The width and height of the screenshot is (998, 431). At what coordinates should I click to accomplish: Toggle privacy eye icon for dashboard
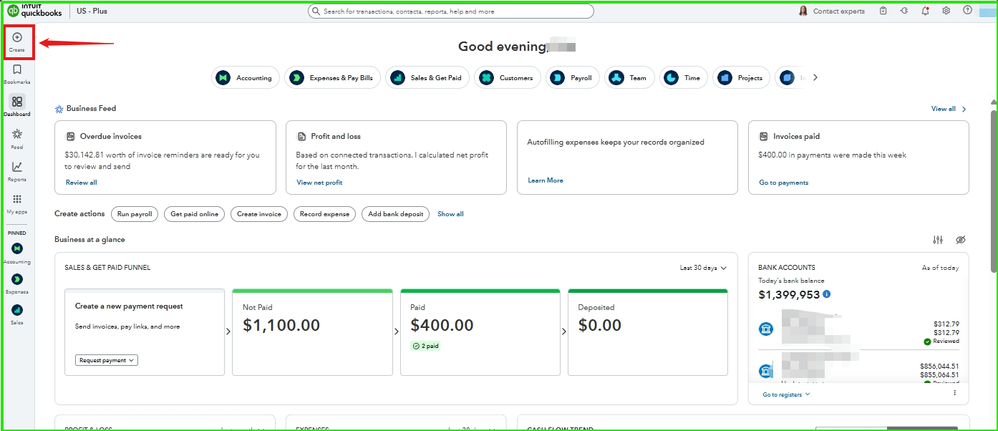pyautogui.click(x=960, y=240)
